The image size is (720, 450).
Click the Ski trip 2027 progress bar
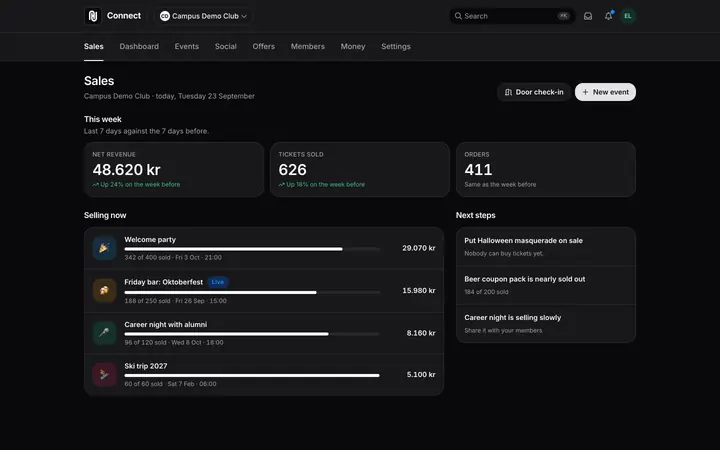[252, 375]
